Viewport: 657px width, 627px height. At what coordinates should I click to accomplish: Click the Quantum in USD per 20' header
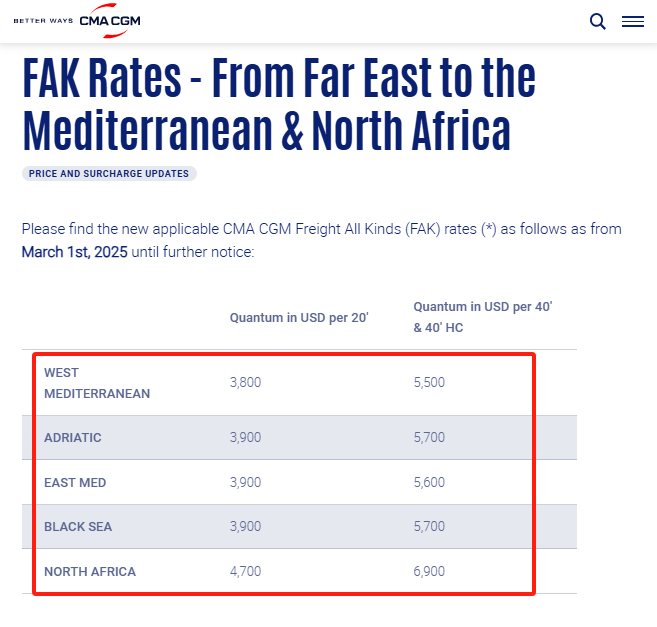299,318
